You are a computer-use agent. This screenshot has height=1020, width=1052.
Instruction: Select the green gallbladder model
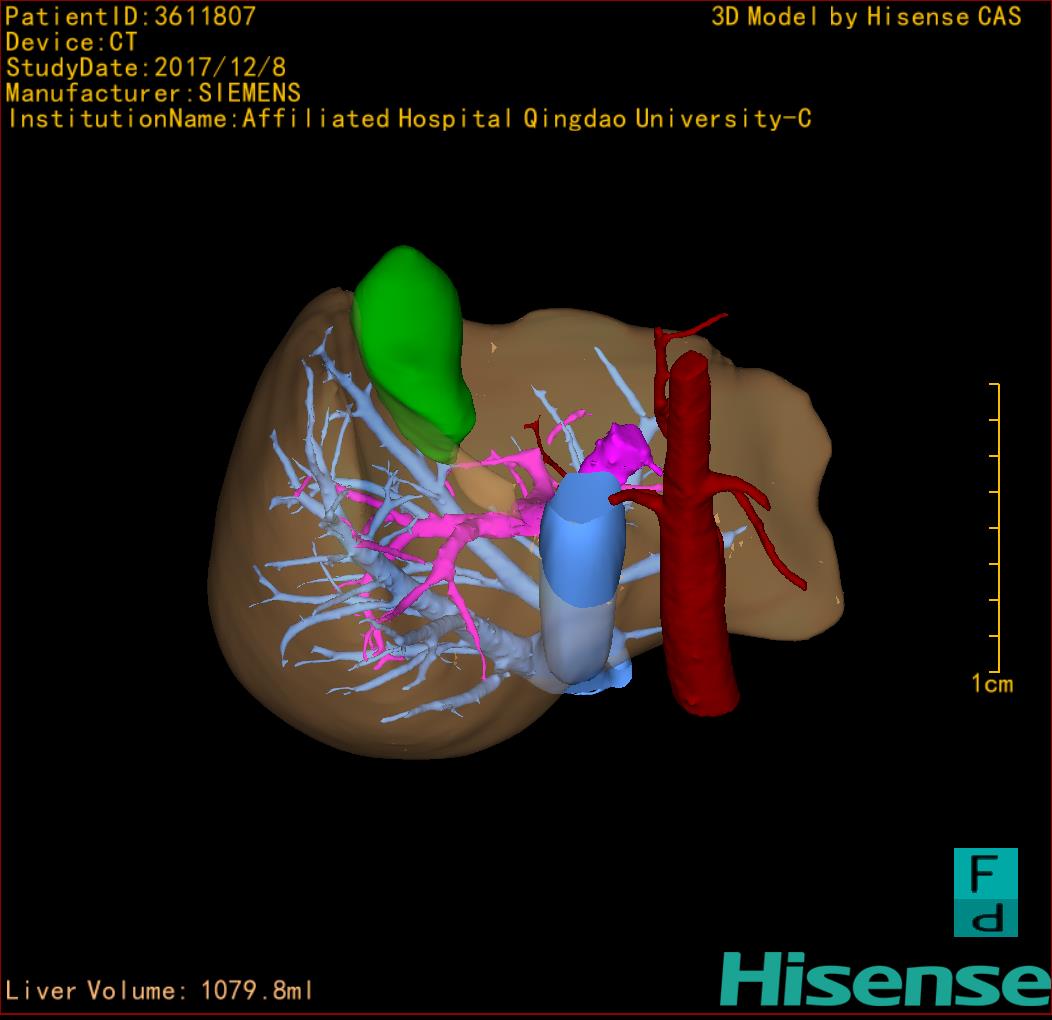click(x=411, y=340)
